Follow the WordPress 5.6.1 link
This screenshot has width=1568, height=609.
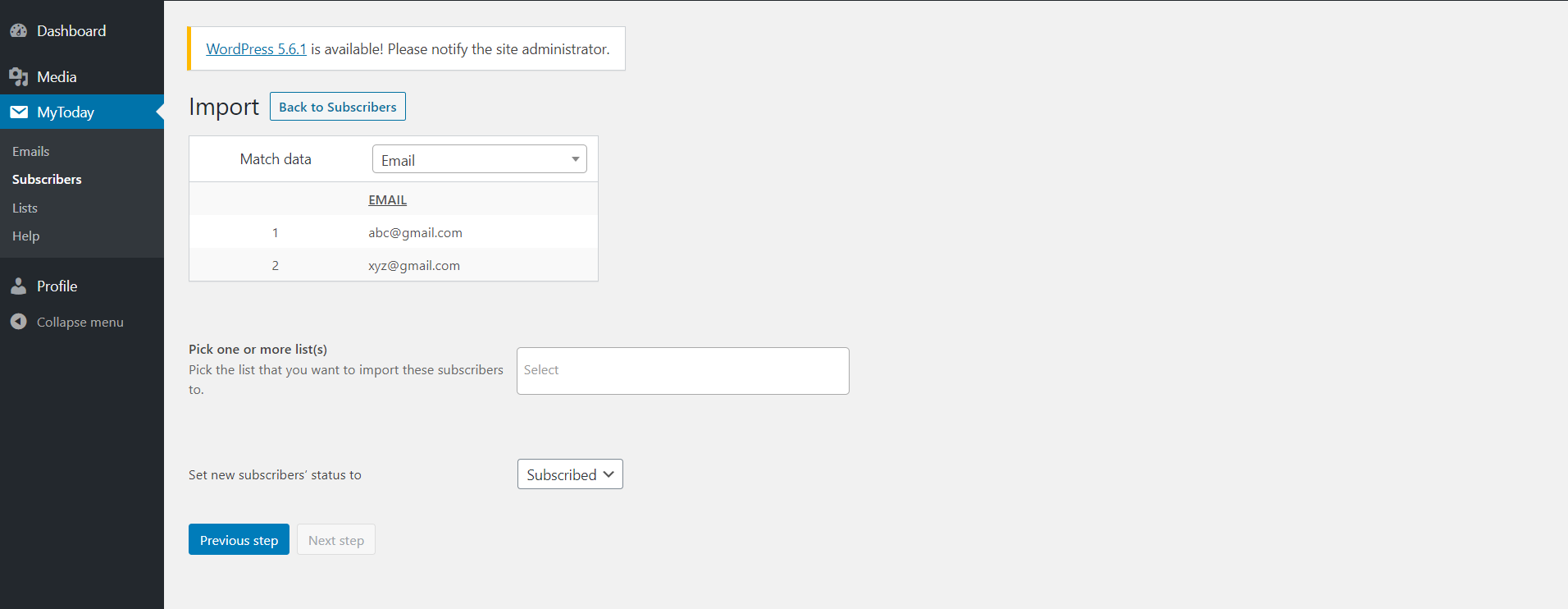coord(256,49)
